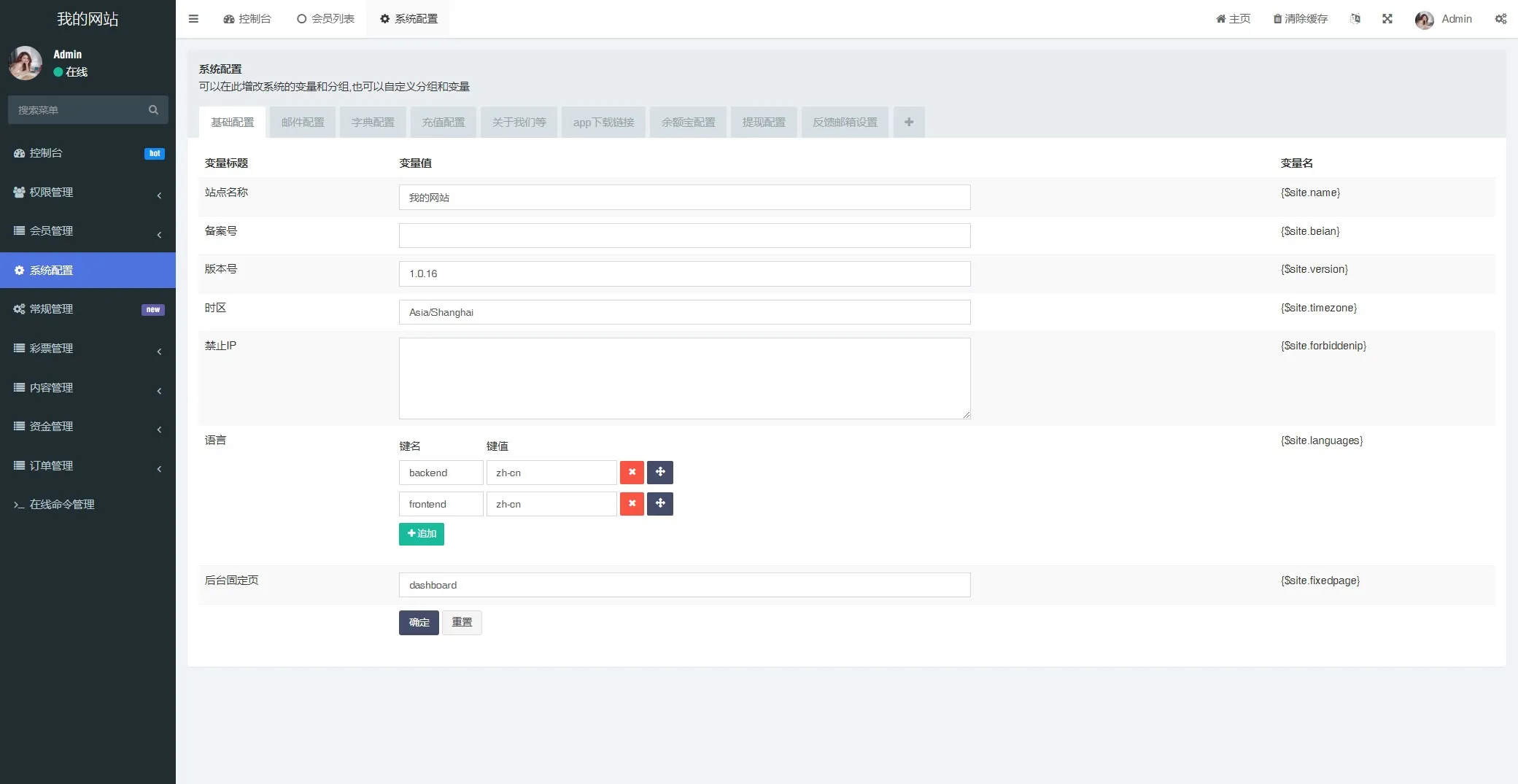
Task: Select the 会员列表 top navigation tab
Action: tap(325, 19)
